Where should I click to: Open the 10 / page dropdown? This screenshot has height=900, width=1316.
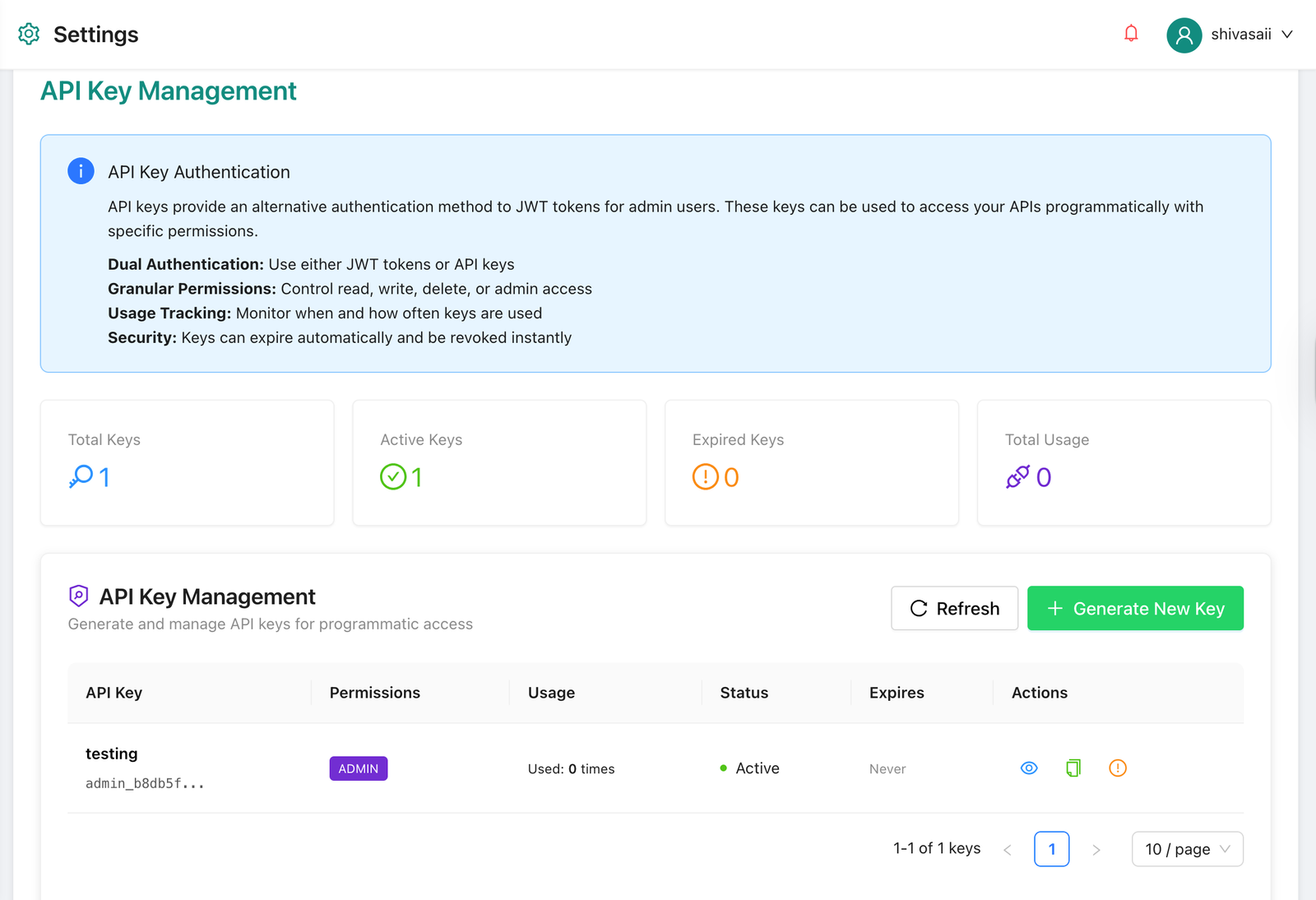1187,848
